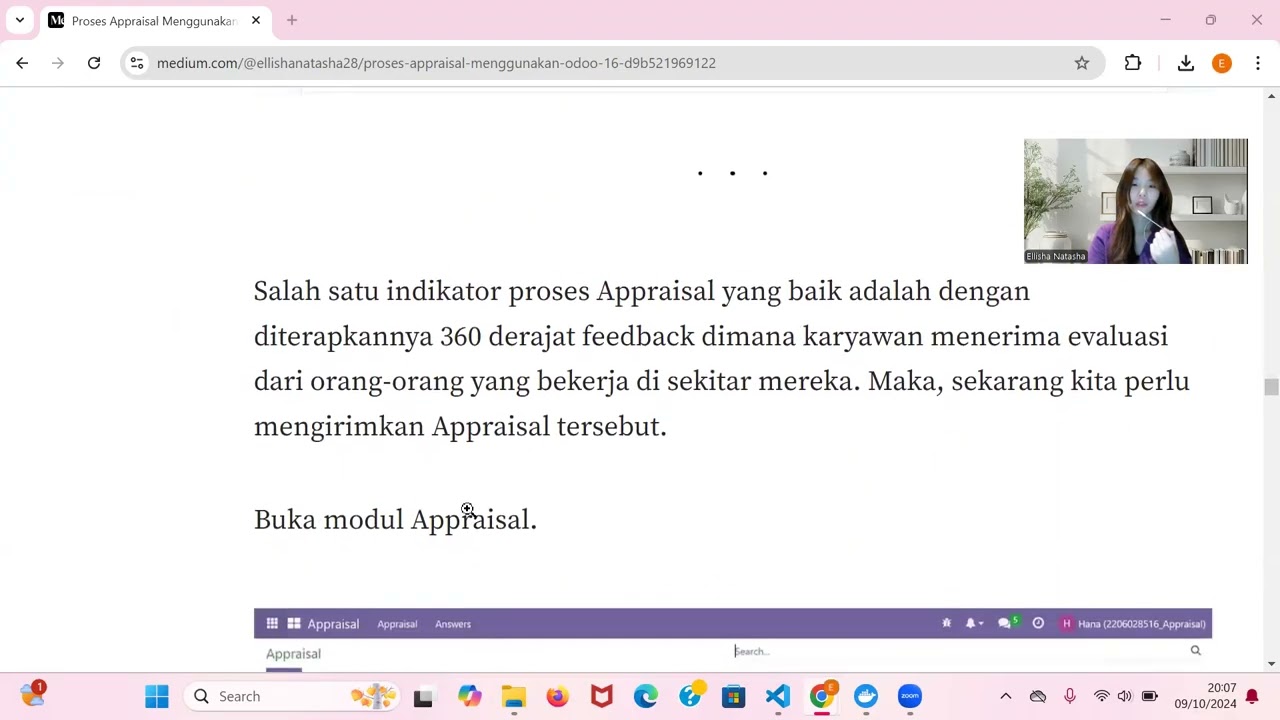The height and width of the screenshot is (720, 1280).
Task: Click the paragraph starting "Salah satu indikator"
Action: coord(721,359)
